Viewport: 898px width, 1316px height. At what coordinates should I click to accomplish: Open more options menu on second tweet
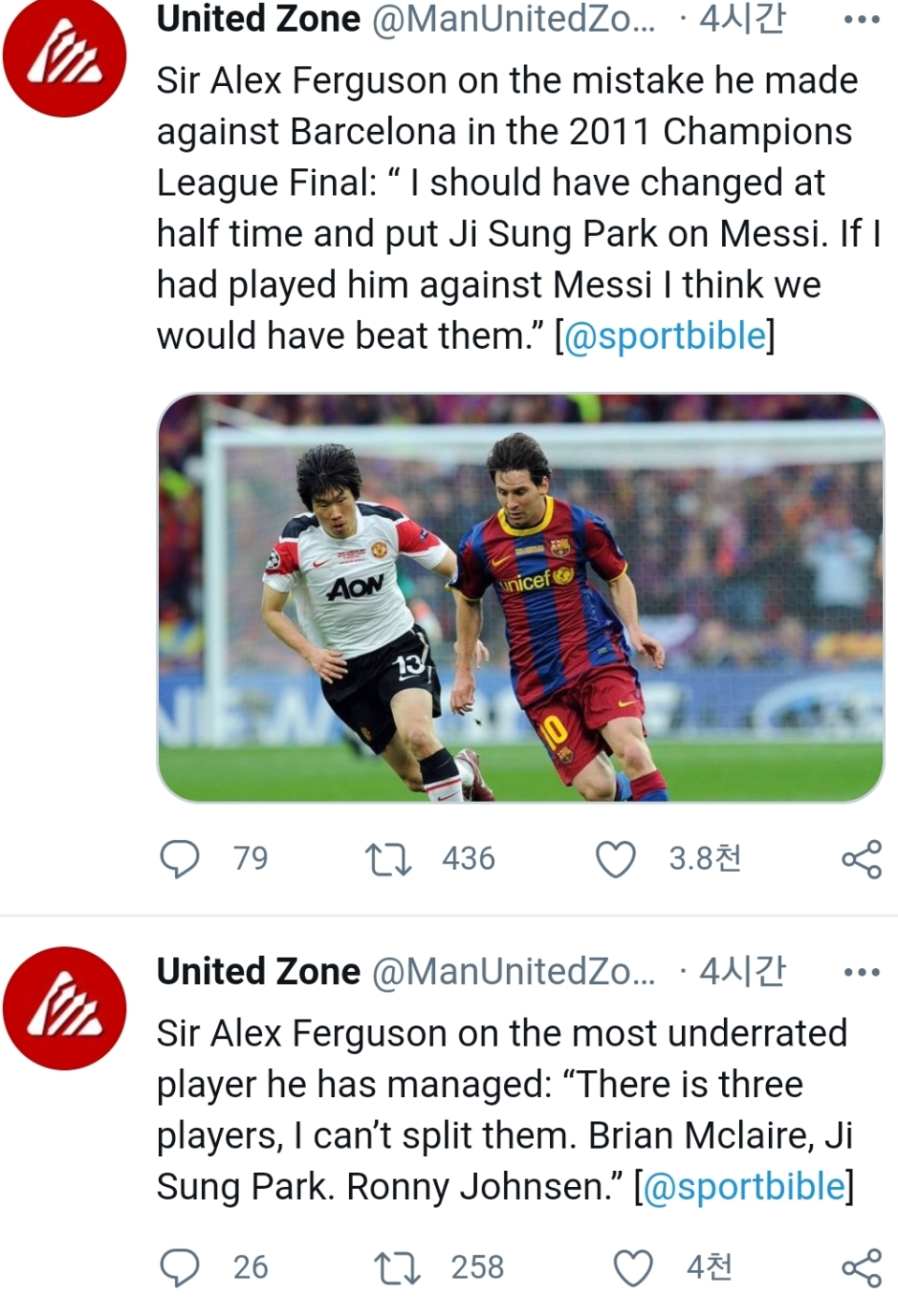(x=861, y=973)
